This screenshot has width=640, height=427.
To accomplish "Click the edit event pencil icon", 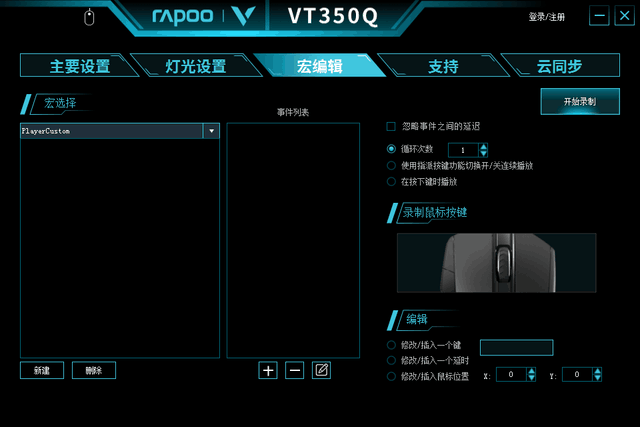I will coord(321,370).
